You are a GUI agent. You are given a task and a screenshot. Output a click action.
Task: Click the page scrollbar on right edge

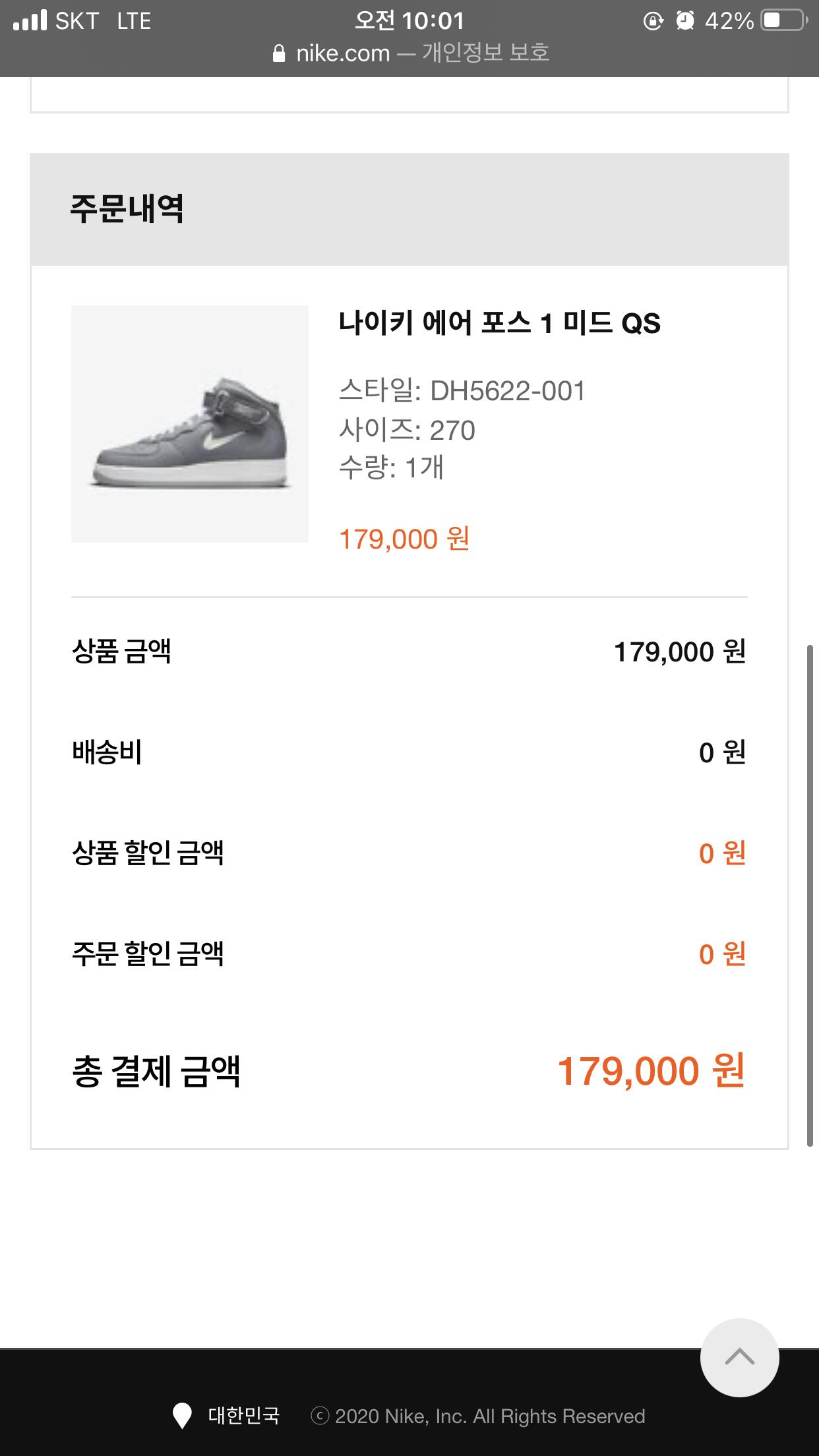click(810, 897)
